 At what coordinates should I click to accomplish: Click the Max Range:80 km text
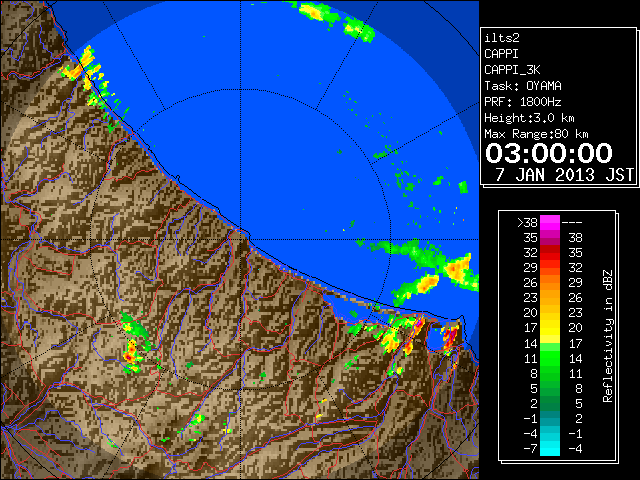[x=536, y=134]
